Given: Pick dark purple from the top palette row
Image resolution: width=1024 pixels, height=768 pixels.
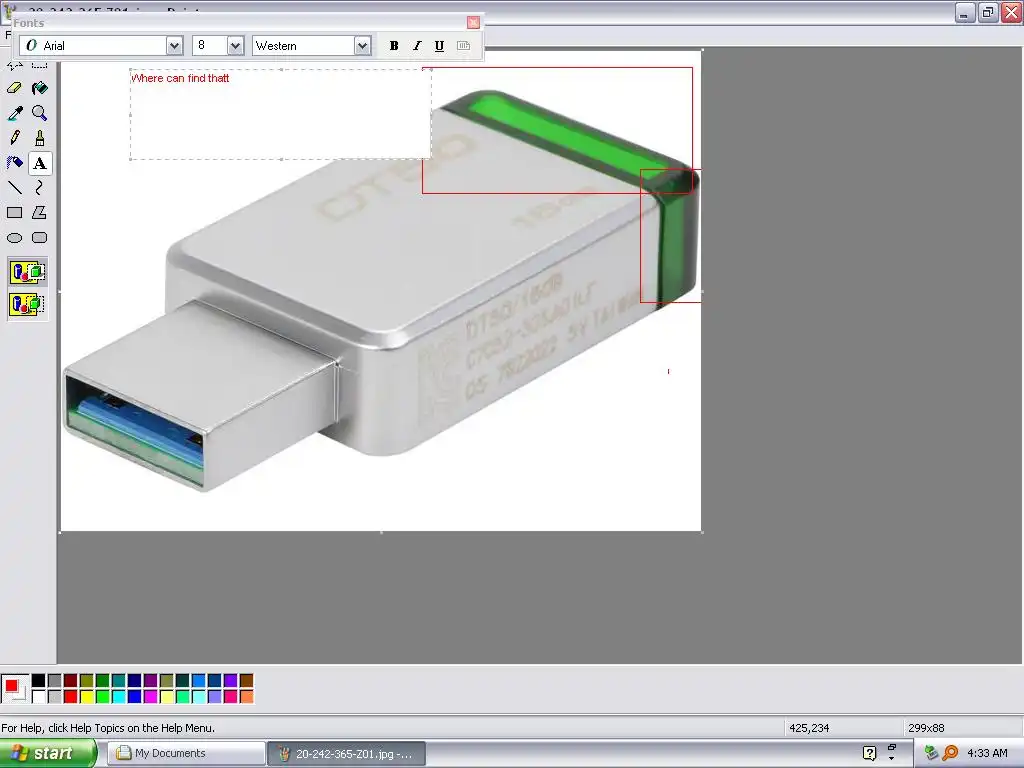Looking at the screenshot, I should pos(150,681).
